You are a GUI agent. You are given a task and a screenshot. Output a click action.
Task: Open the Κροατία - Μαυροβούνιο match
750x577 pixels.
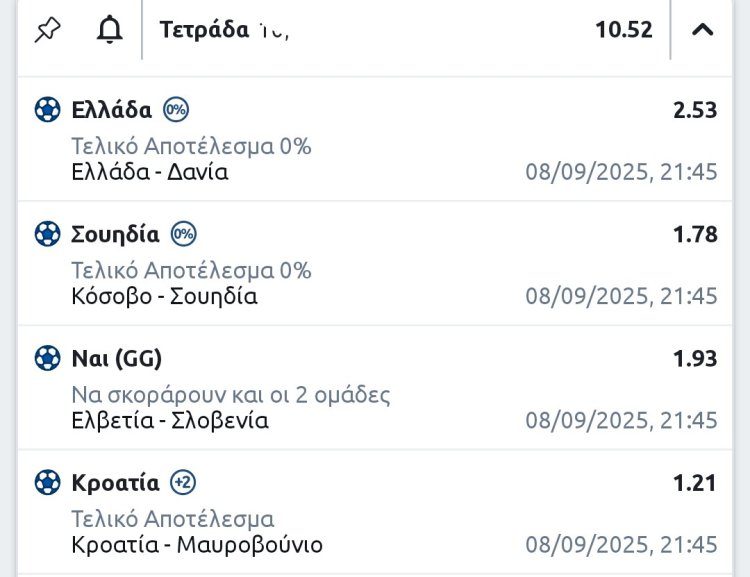197,545
